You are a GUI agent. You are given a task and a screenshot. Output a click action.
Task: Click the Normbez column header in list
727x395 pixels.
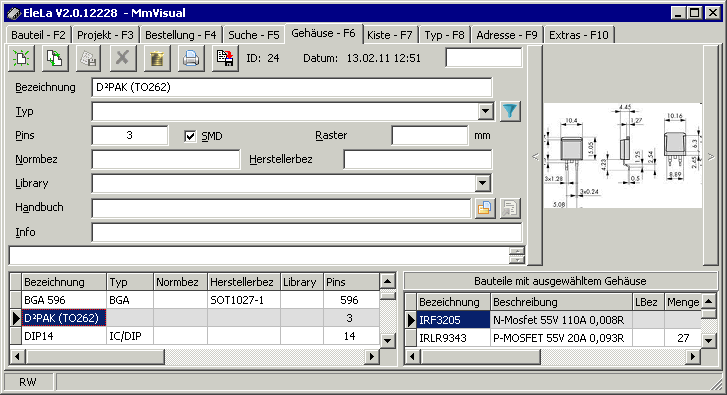click(180, 282)
